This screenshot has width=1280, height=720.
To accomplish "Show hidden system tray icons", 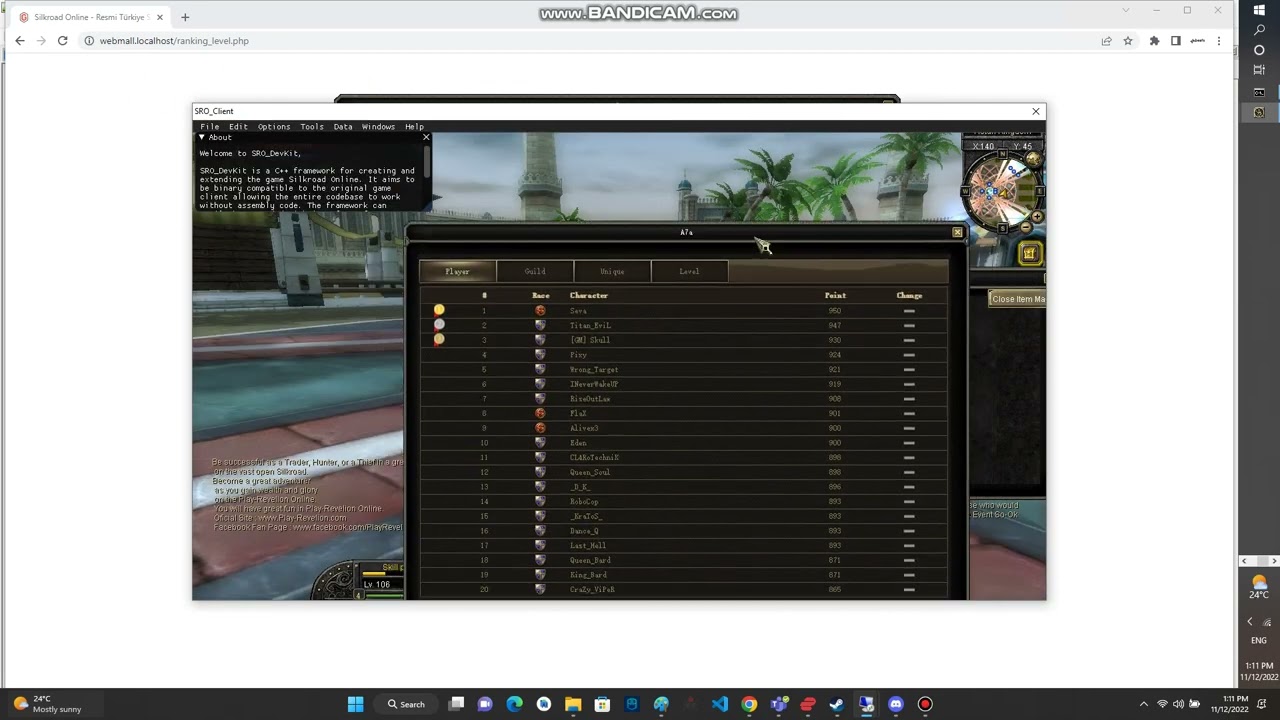I will coord(1144,704).
